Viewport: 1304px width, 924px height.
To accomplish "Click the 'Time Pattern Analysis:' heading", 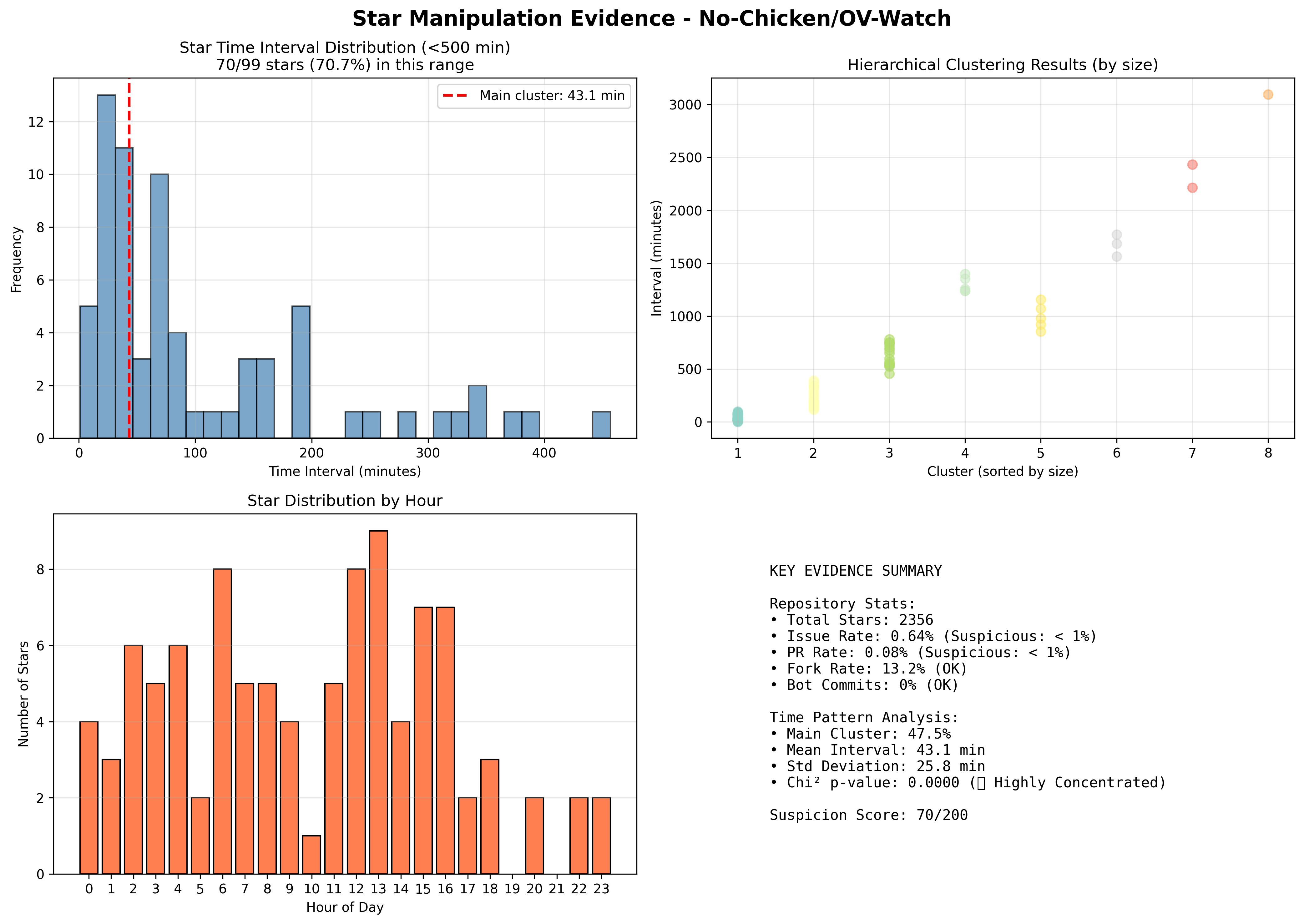I will 864,717.
